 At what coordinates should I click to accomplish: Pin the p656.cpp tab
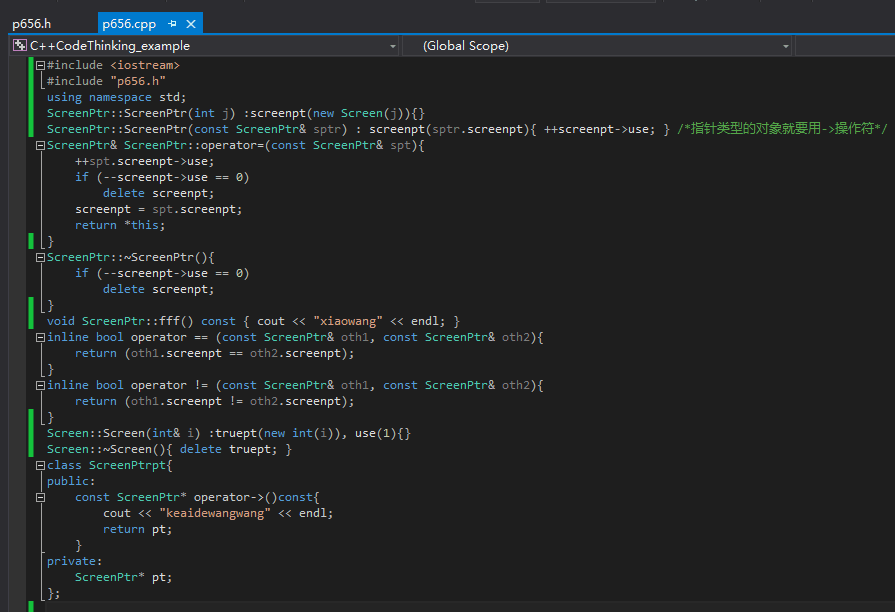(x=173, y=23)
